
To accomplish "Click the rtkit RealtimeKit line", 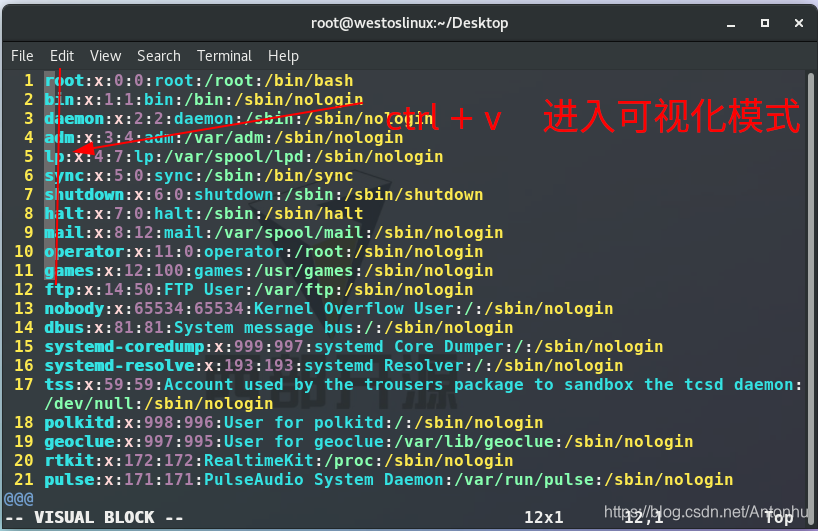I will [279, 461].
